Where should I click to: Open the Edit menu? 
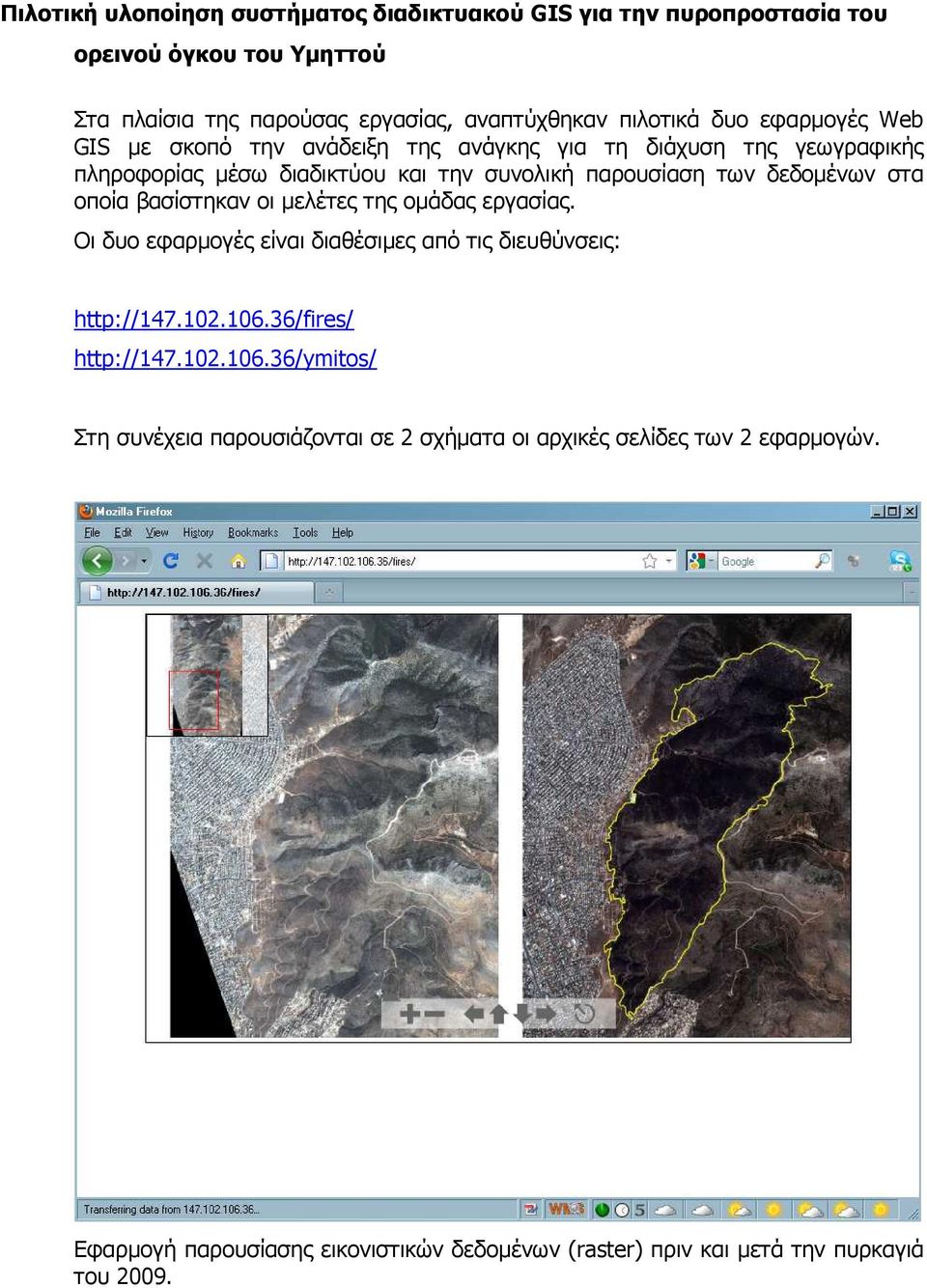tap(123, 532)
